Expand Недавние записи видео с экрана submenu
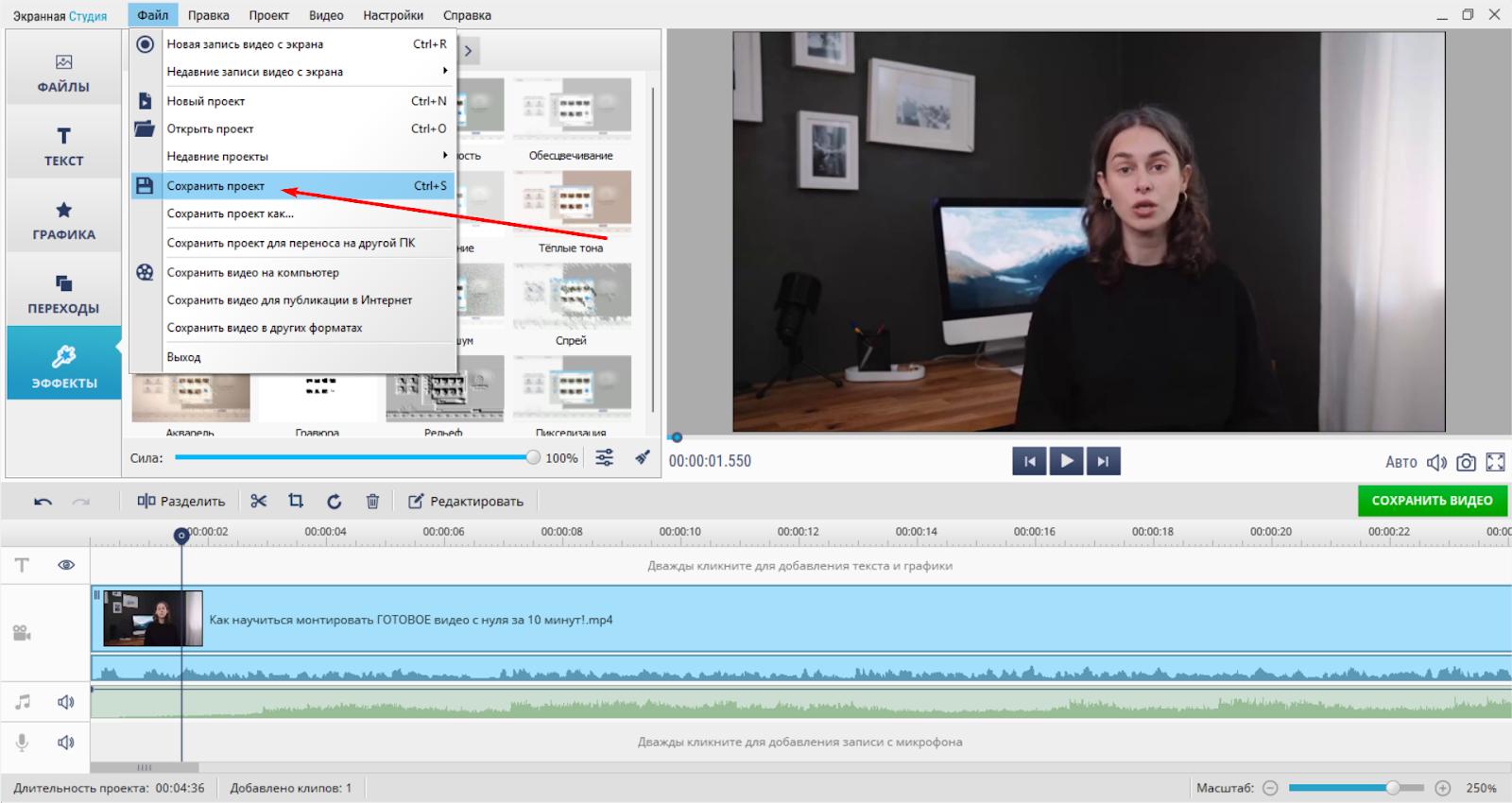The image size is (1512, 803). tap(293, 72)
